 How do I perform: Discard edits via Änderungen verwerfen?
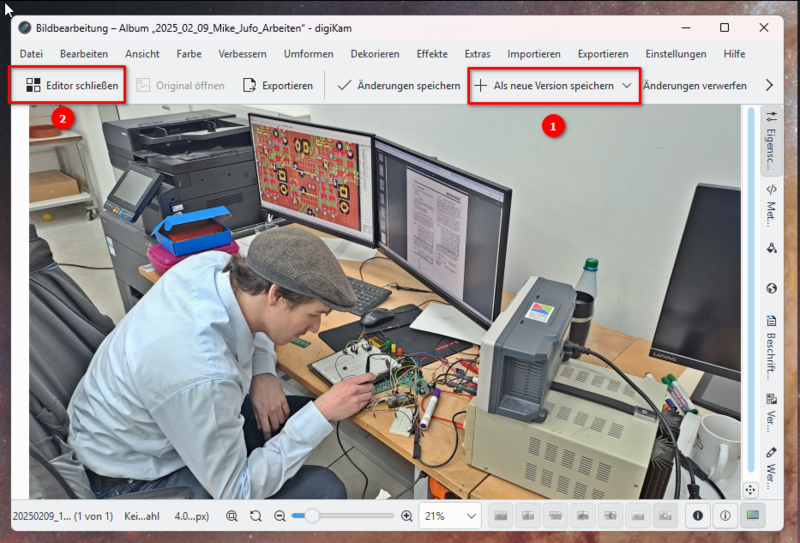tap(694, 85)
